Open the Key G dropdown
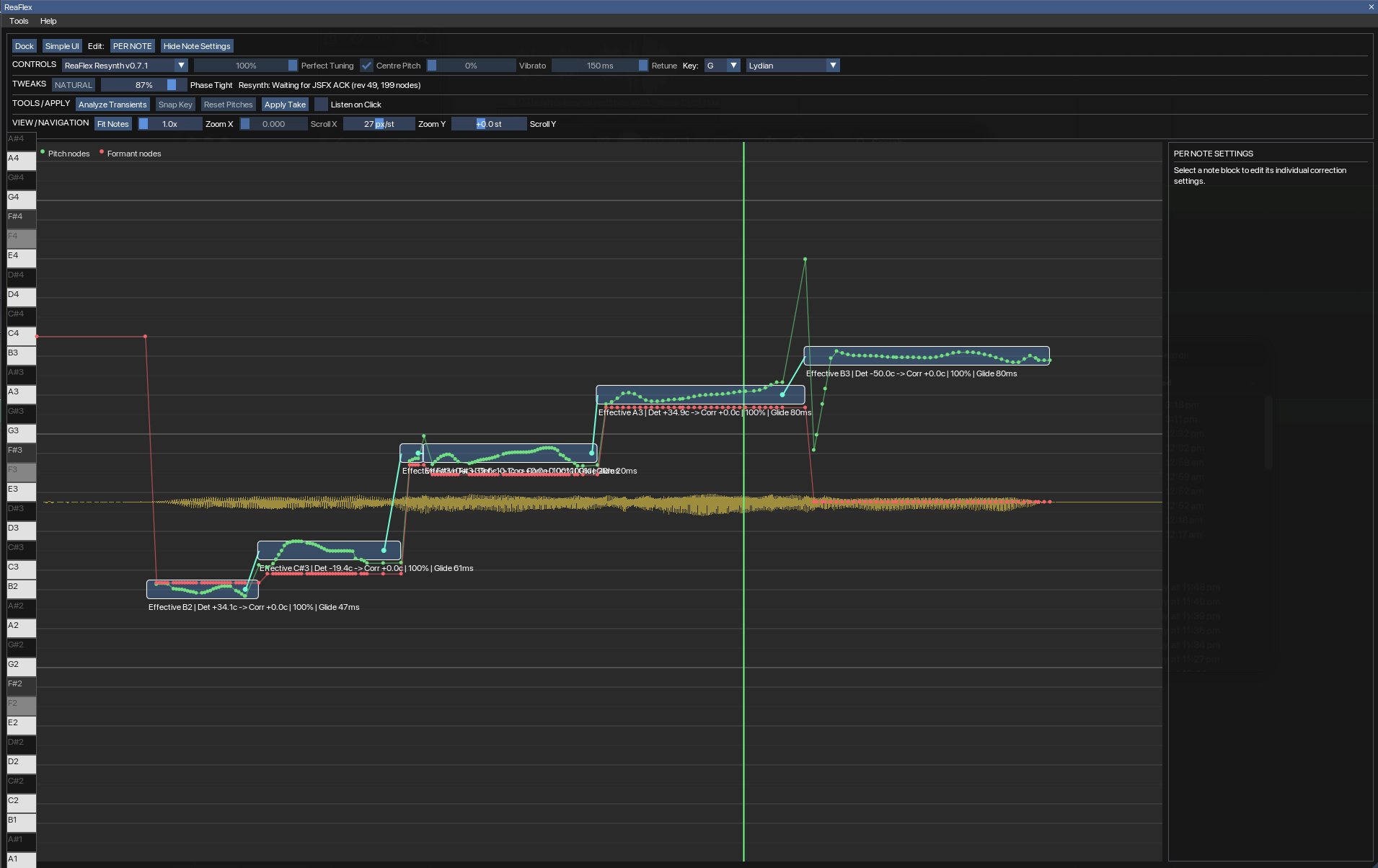1378x868 pixels. click(722, 66)
